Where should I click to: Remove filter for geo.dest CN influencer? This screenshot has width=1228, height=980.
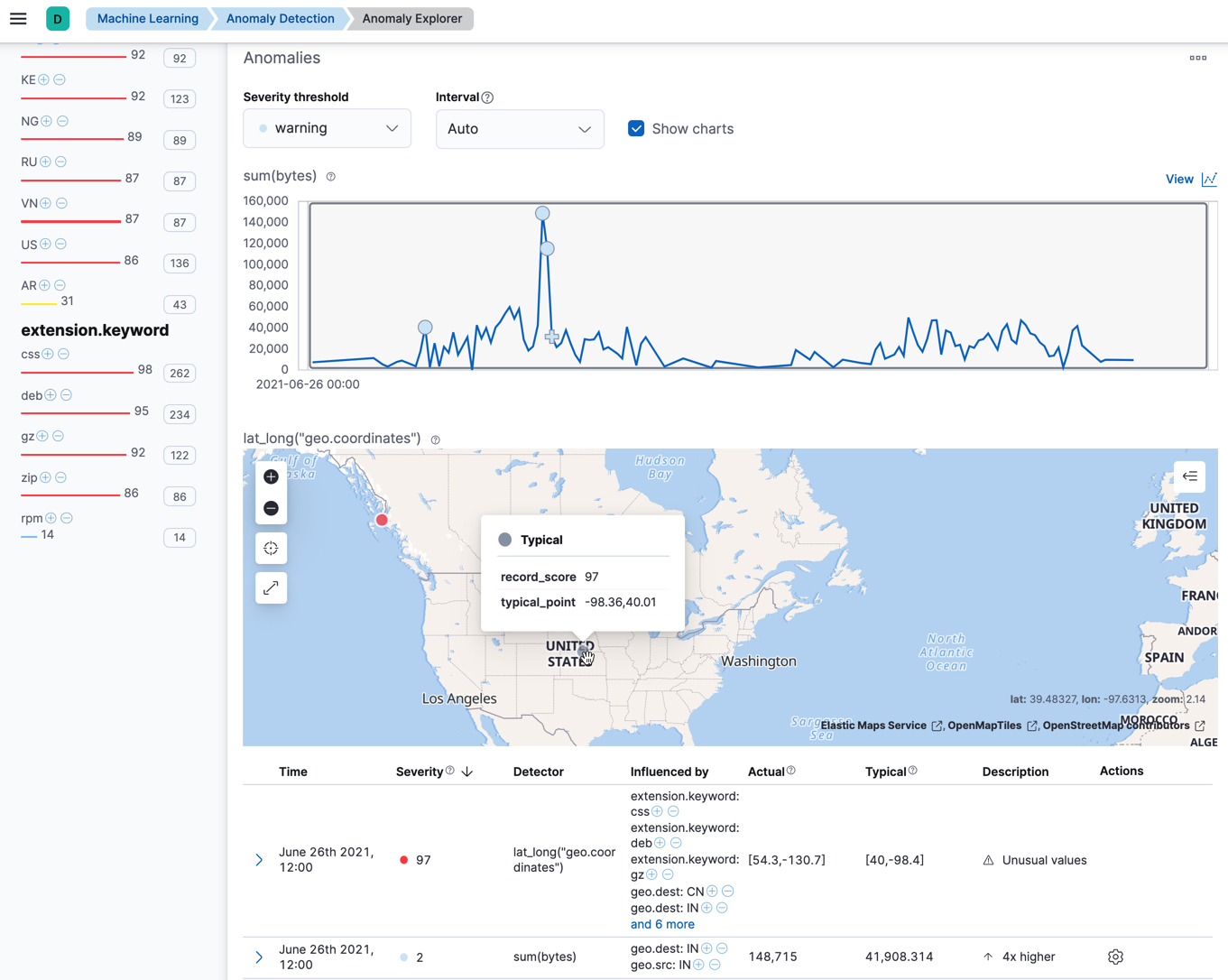(x=727, y=891)
